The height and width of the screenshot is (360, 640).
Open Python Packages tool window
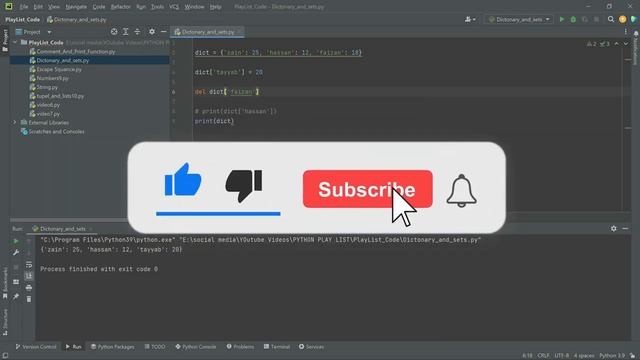click(113, 347)
